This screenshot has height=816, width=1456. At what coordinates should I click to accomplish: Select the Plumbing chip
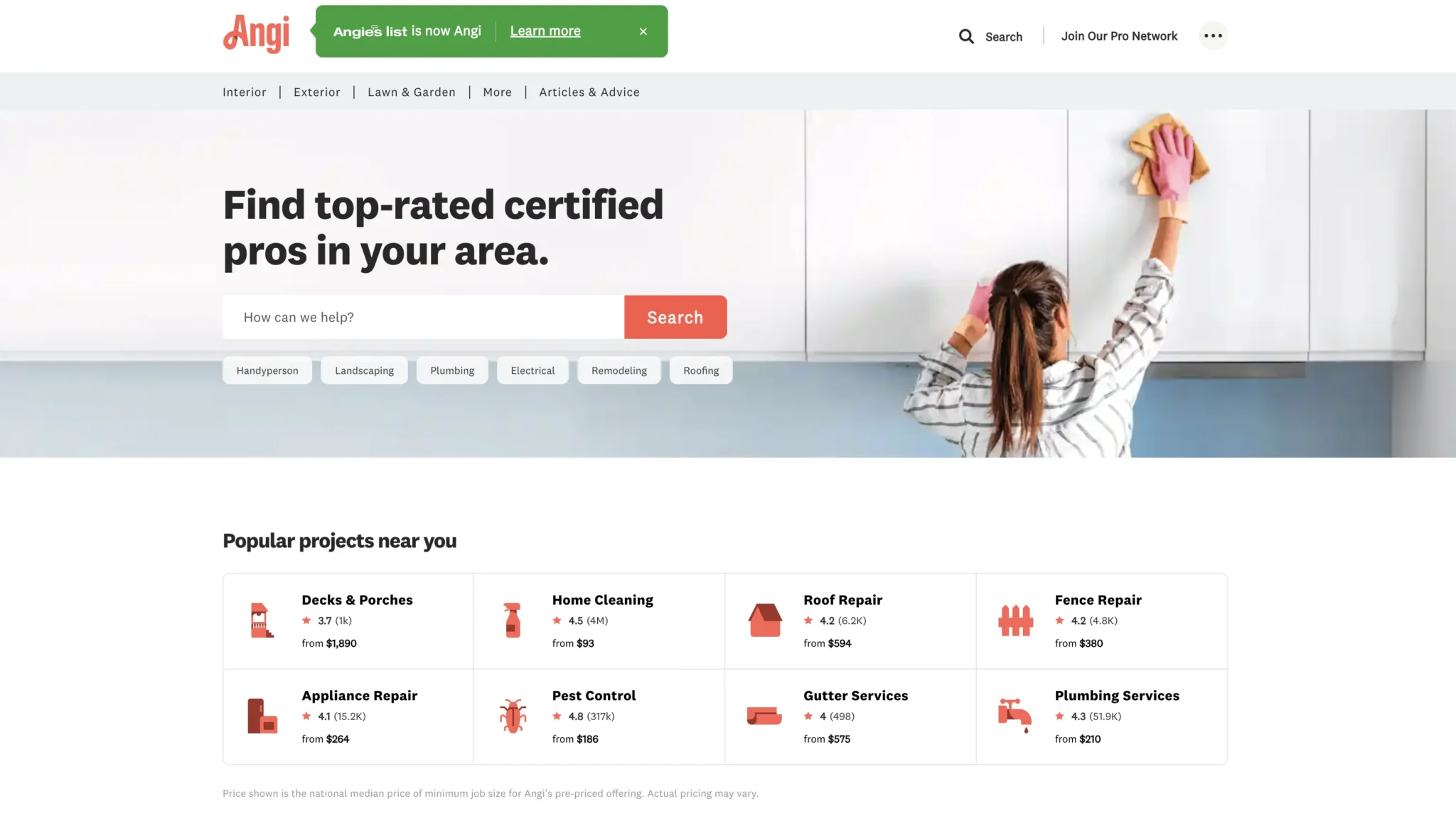(452, 370)
